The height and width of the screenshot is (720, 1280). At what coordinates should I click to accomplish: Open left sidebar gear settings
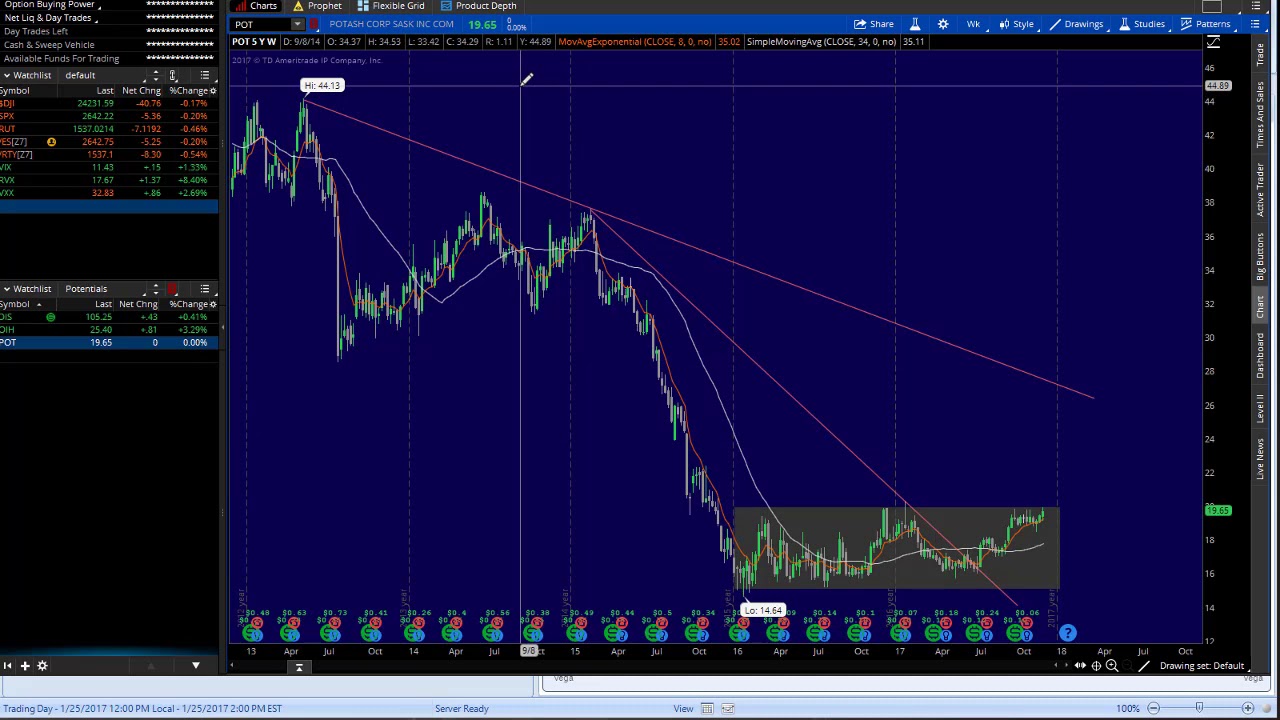coord(42,666)
